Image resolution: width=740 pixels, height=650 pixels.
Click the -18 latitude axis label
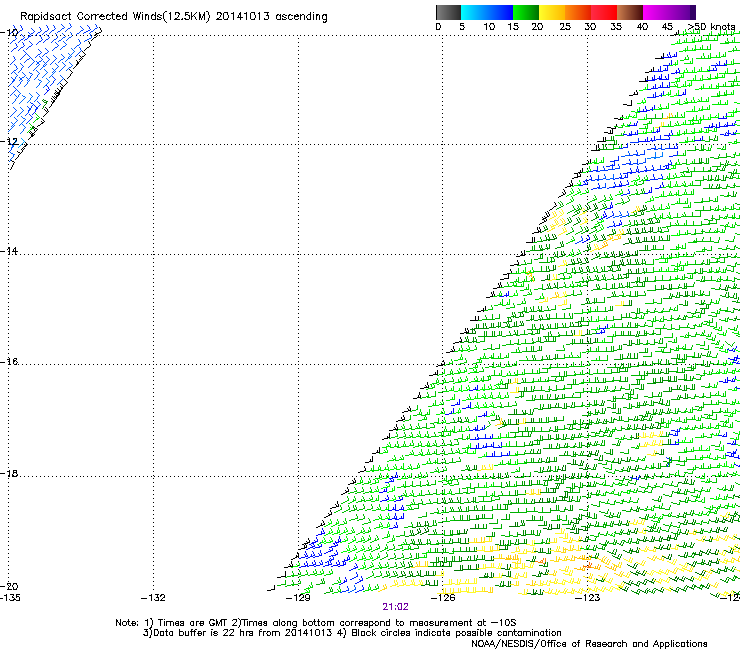click(9, 473)
